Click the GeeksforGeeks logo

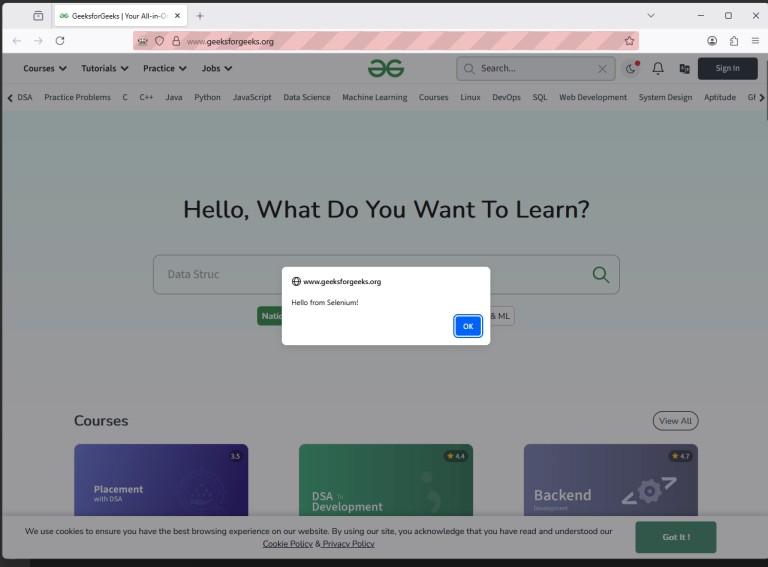[x=386, y=69]
